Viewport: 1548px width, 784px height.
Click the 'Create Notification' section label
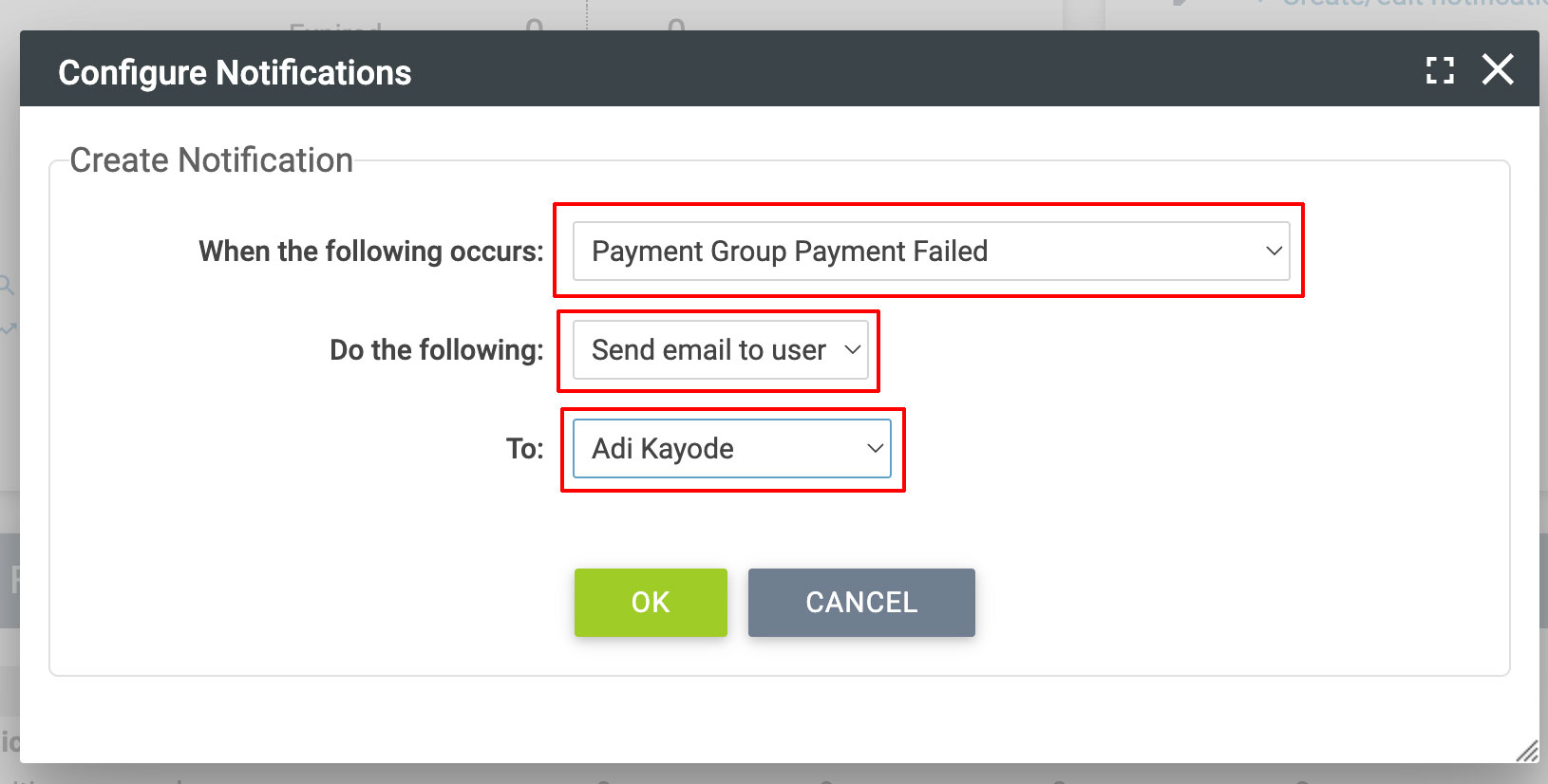[211, 159]
